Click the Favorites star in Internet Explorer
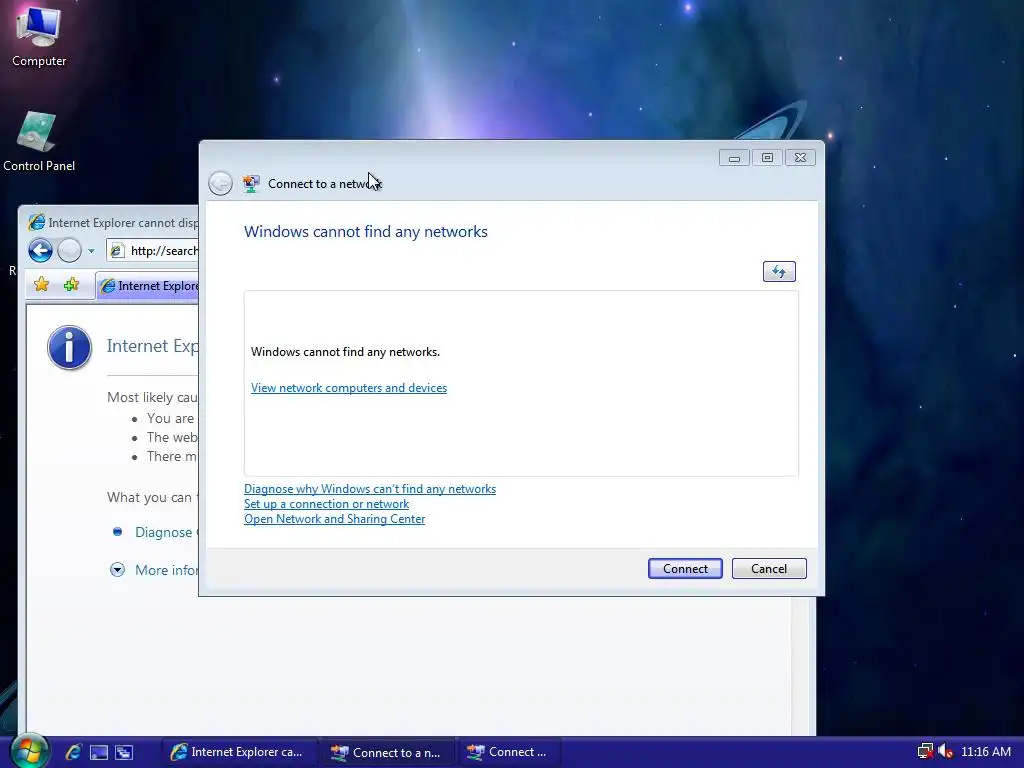1024x768 pixels. click(x=42, y=285)
